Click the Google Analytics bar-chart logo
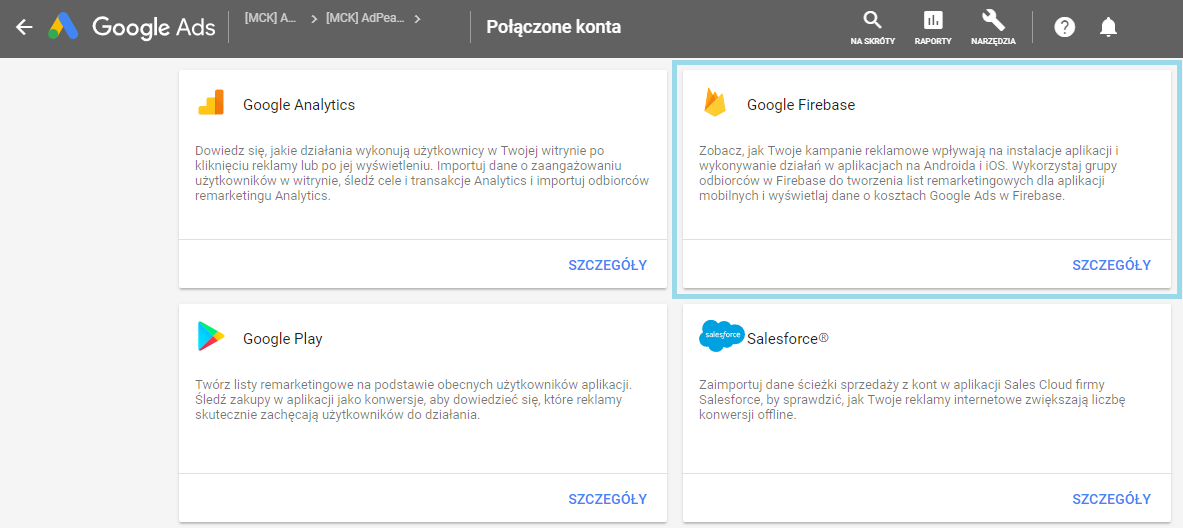 point(211,103)
